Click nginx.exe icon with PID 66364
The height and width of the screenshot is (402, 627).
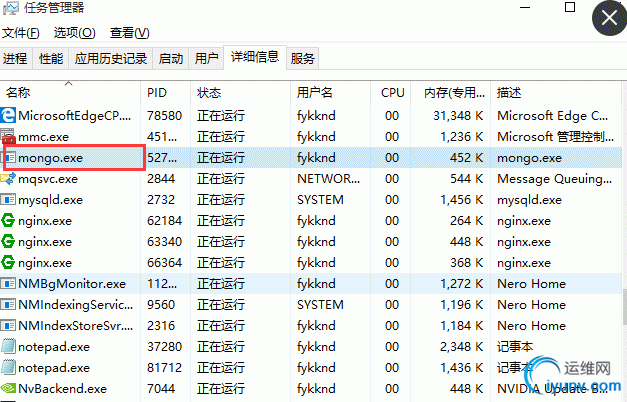(x=8, y=262)
